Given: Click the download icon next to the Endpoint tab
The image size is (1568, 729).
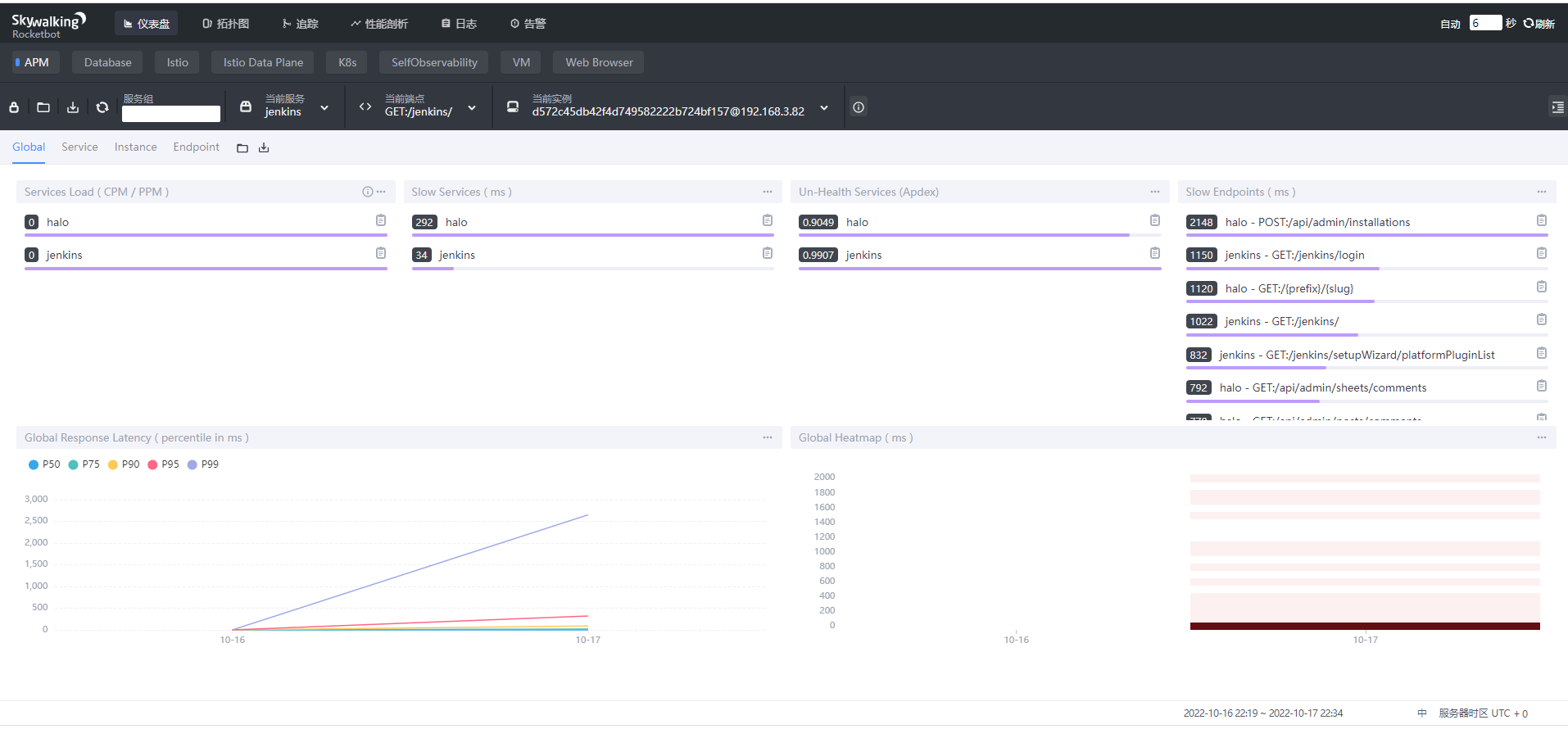Looking at the screenshot, I should [264, 148].
